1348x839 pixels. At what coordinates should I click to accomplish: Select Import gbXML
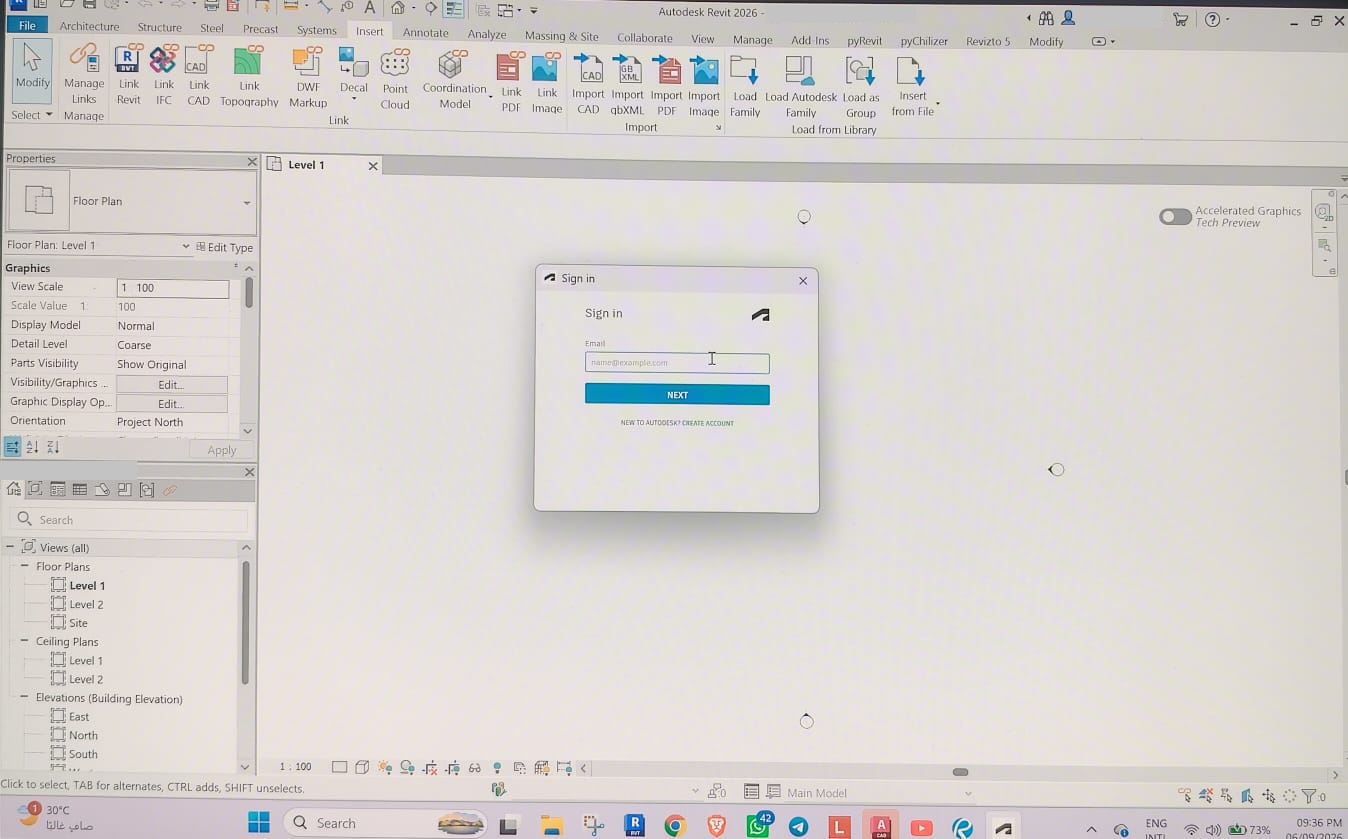click(x=628, y=84)
